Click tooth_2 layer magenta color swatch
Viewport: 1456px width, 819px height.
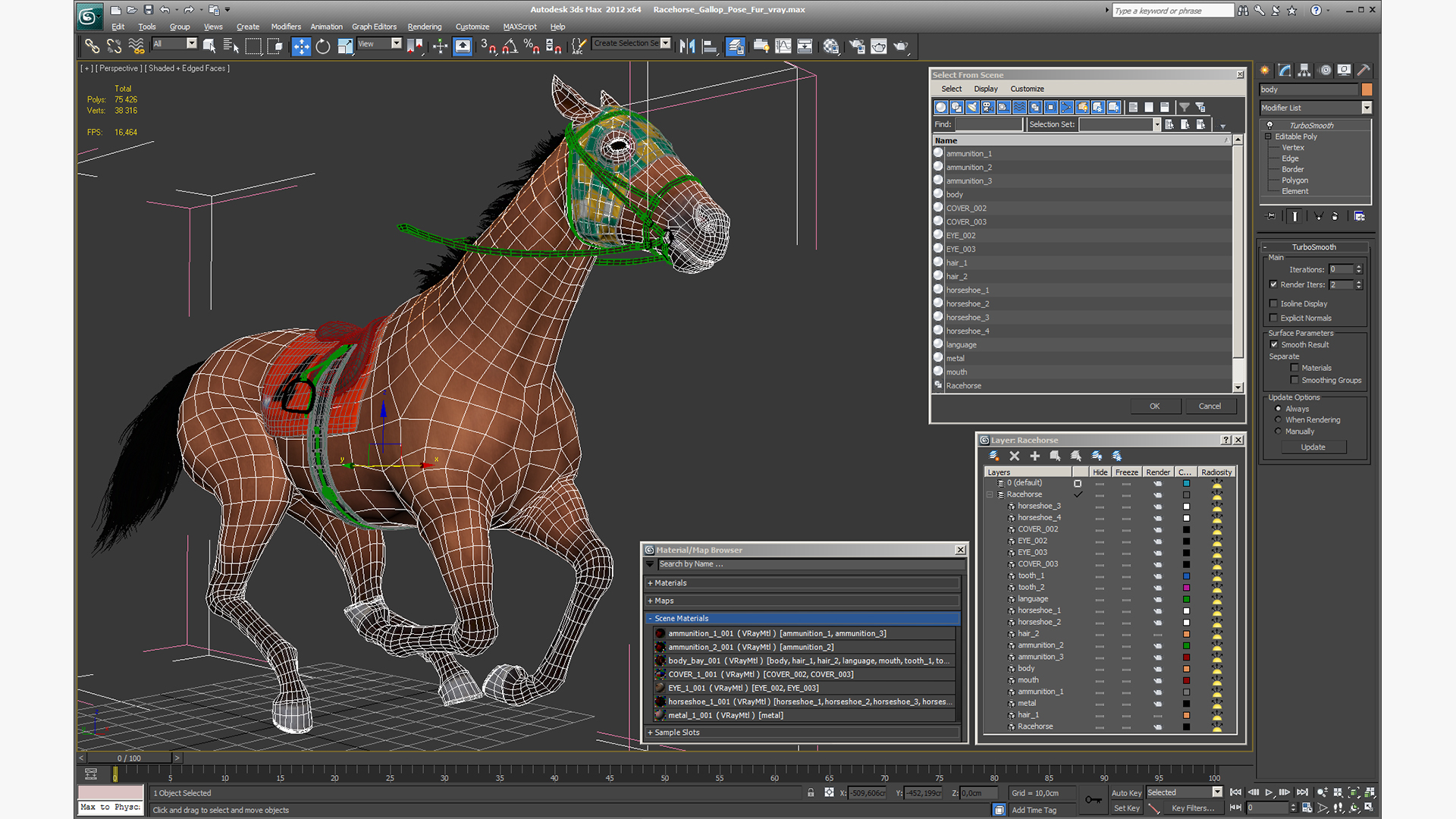(1186, 588)
